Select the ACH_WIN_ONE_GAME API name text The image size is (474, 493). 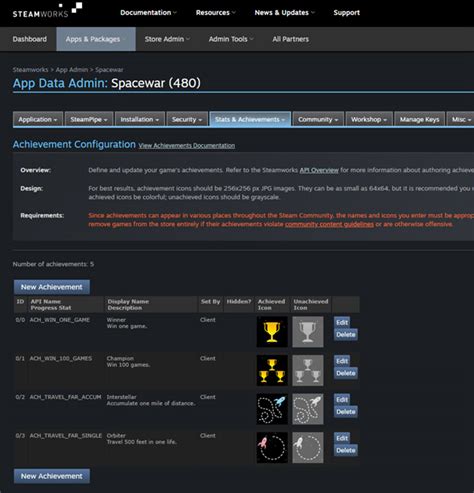60,320
